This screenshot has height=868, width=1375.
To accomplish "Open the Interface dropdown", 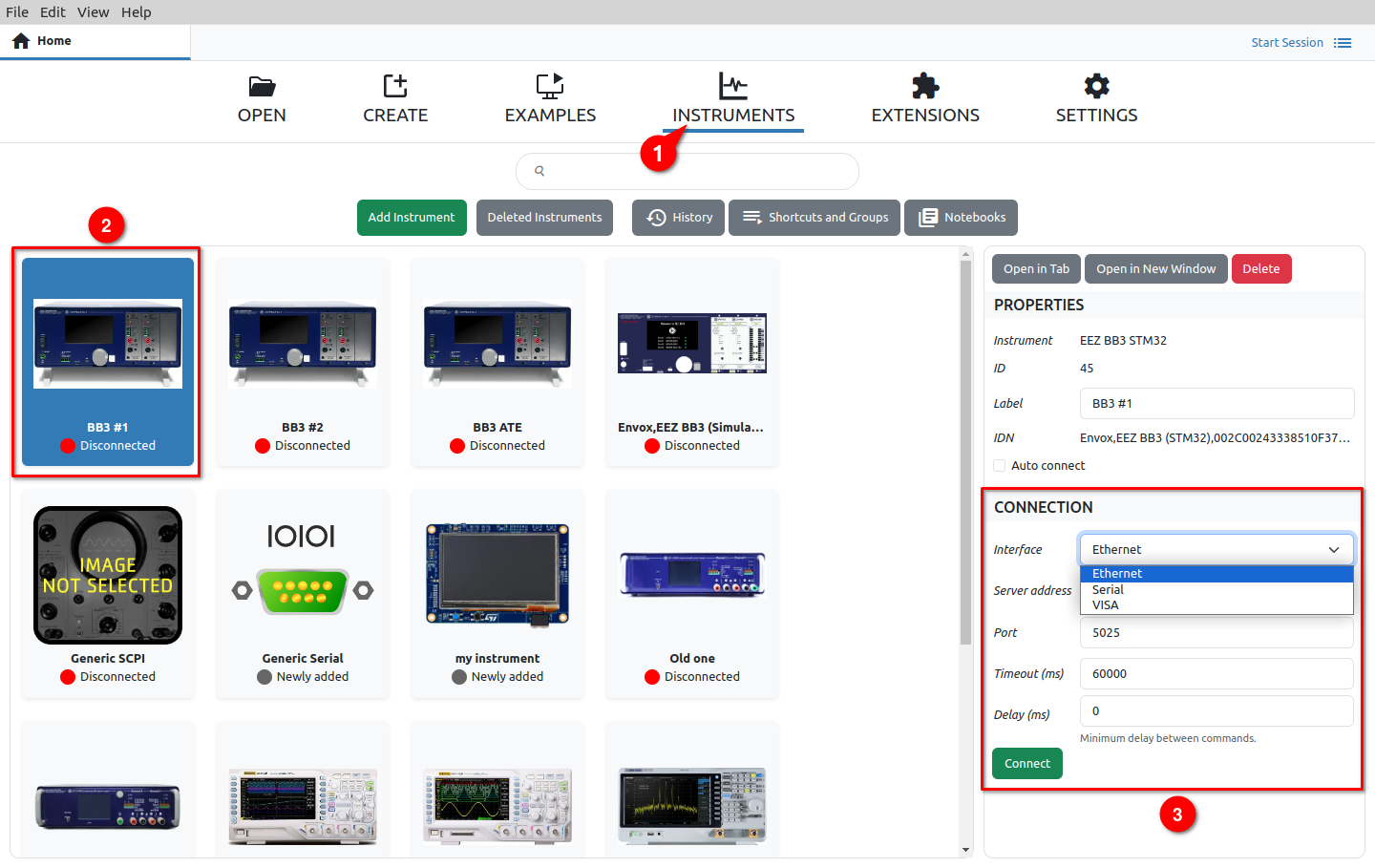I will [1216, 549].
